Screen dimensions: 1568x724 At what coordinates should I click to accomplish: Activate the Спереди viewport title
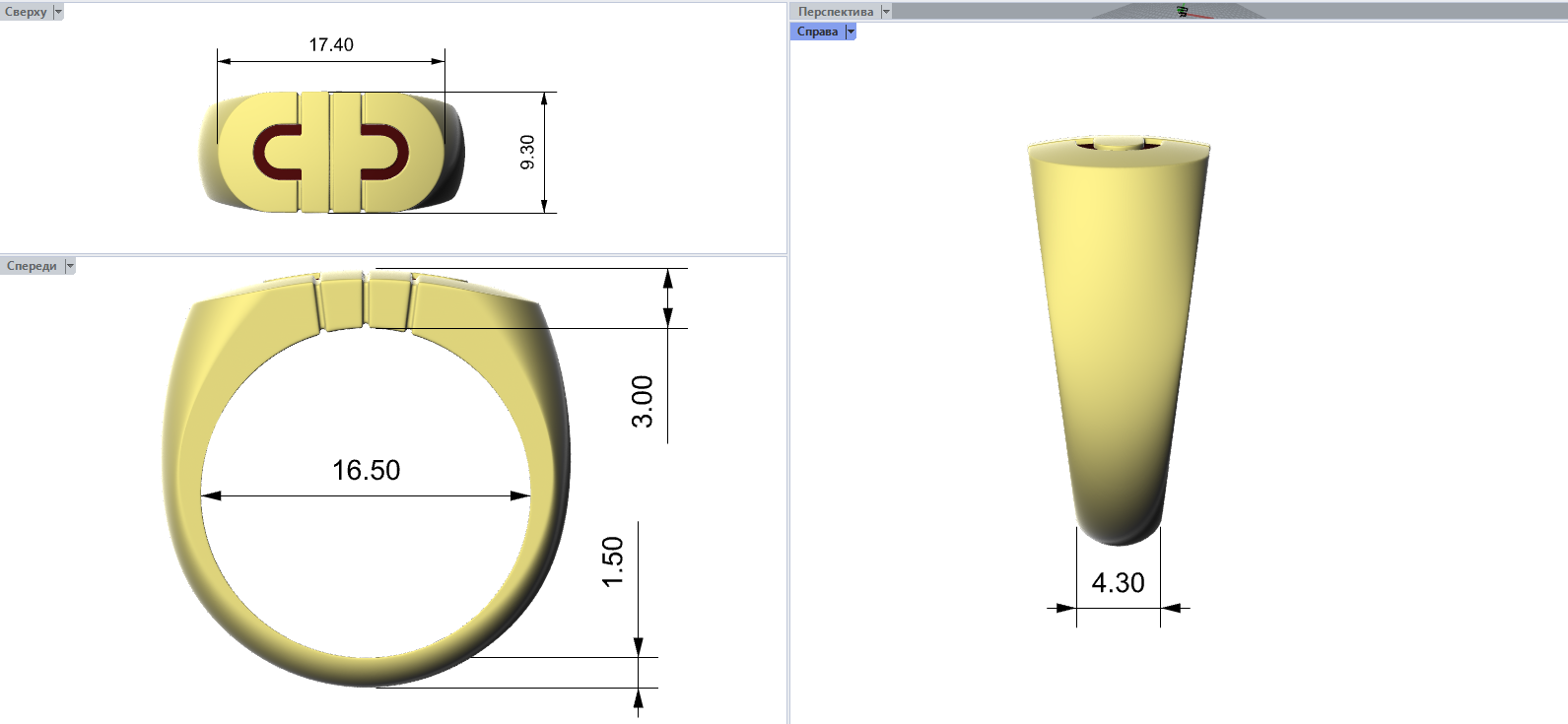(x=32, y=266)
